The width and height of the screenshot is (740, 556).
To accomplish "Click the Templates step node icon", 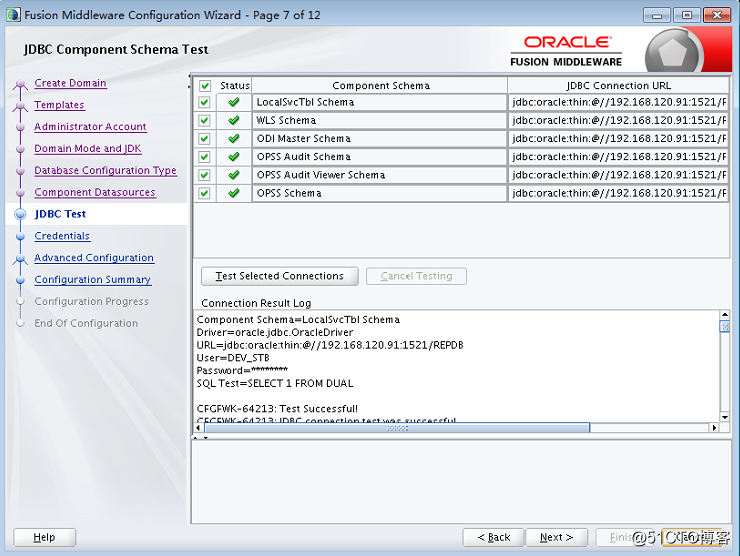I will [x=20, y=106].
